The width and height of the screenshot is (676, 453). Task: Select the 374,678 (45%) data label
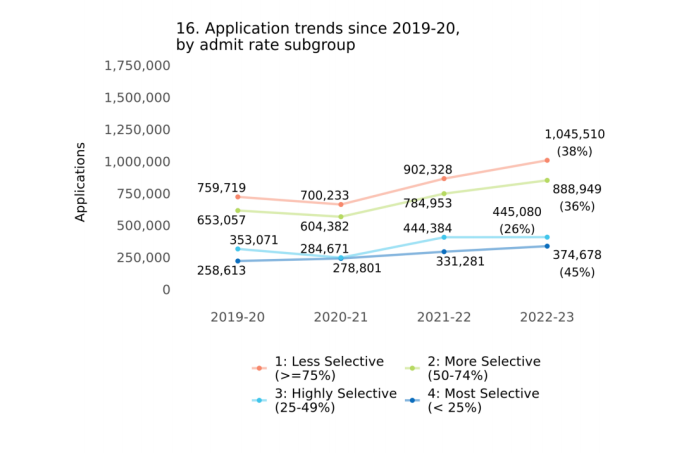pyautogui.click(x=576, y=263)
